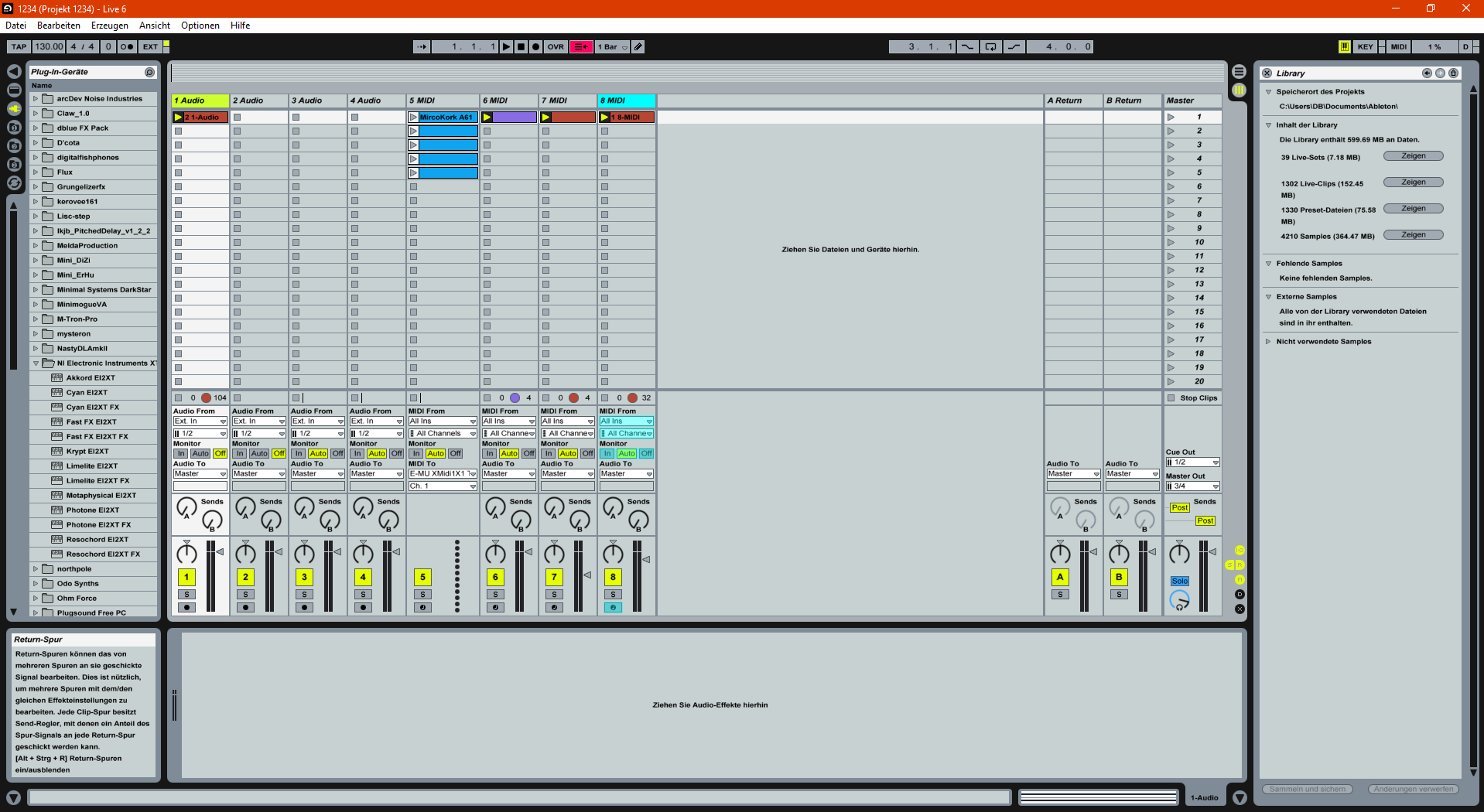Expand the arcDev Noise Industries folder
The height and width of the screenshot is (812, 1484).
pos(36,99)
